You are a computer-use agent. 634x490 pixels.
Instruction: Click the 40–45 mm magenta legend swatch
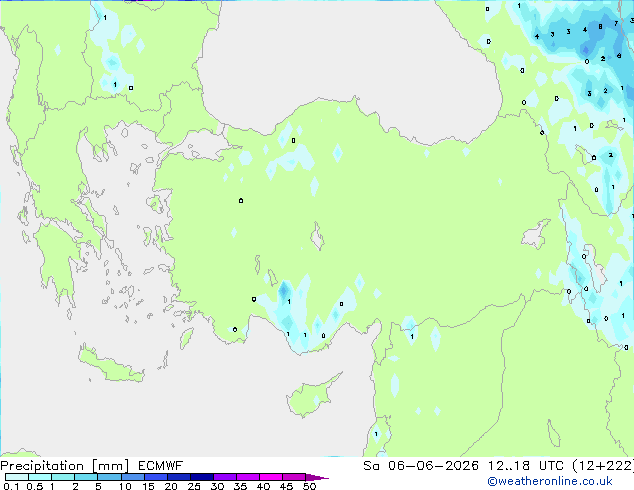point(271,477)
